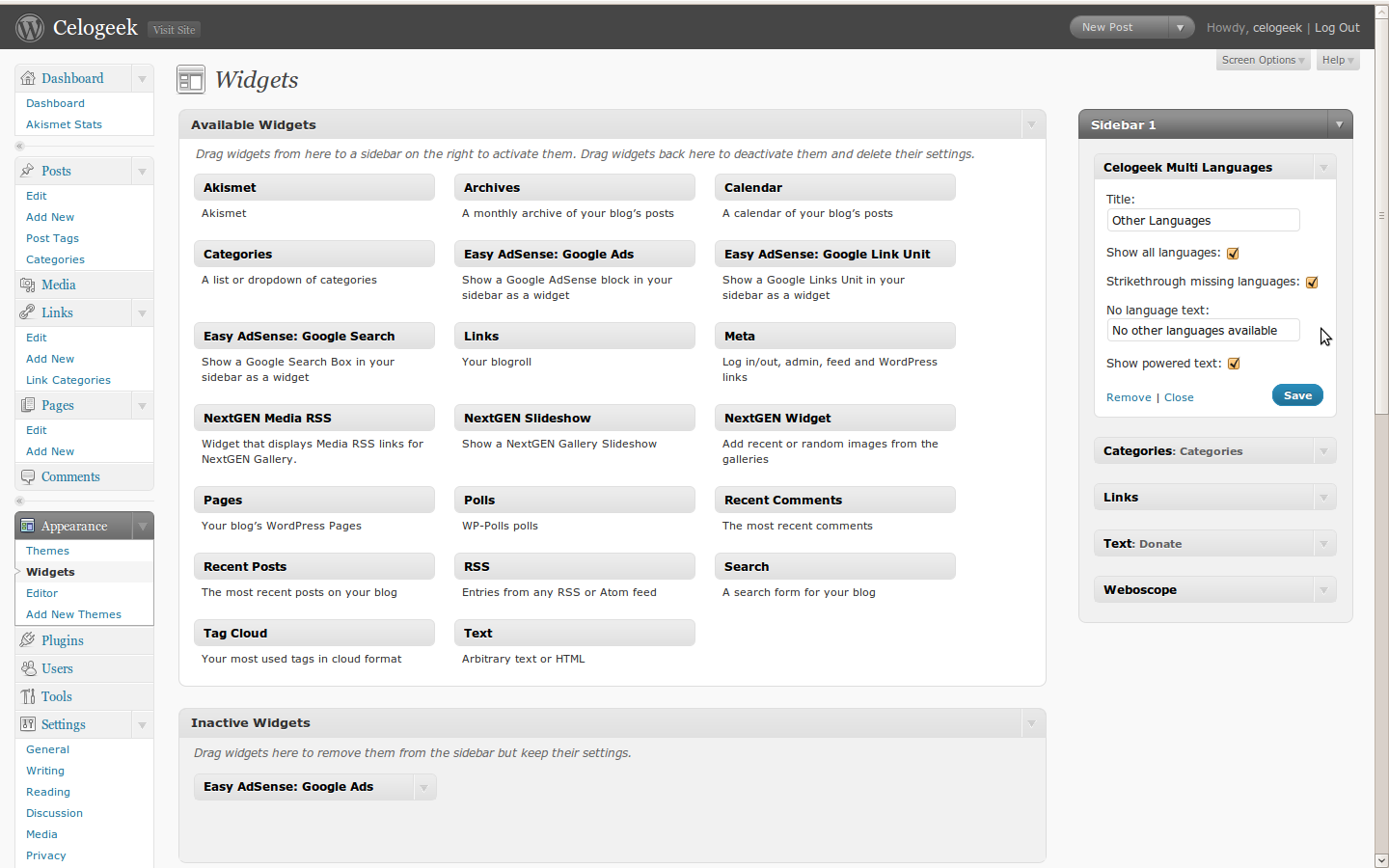This screenshot has height=868, width=1389.
Task: Click the Log Out link
Action: pyautogui.click(x=1337, y=28)
